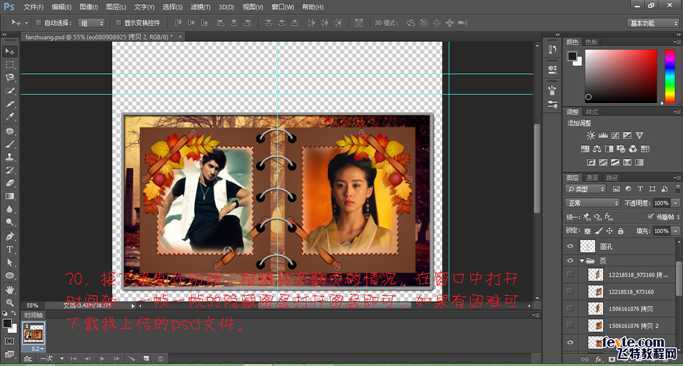Select the Zoom magnifier tool
Viewport: 683px width, 366px height.
[10, 302]
